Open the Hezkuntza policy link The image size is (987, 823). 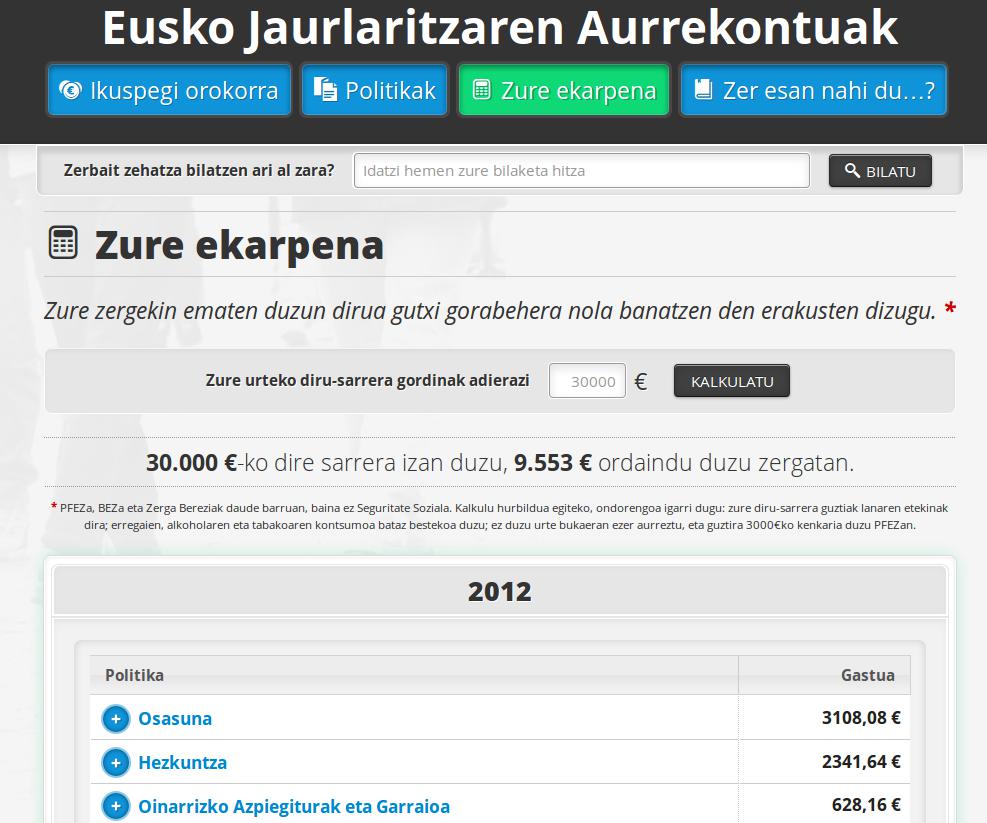(182, 762)
